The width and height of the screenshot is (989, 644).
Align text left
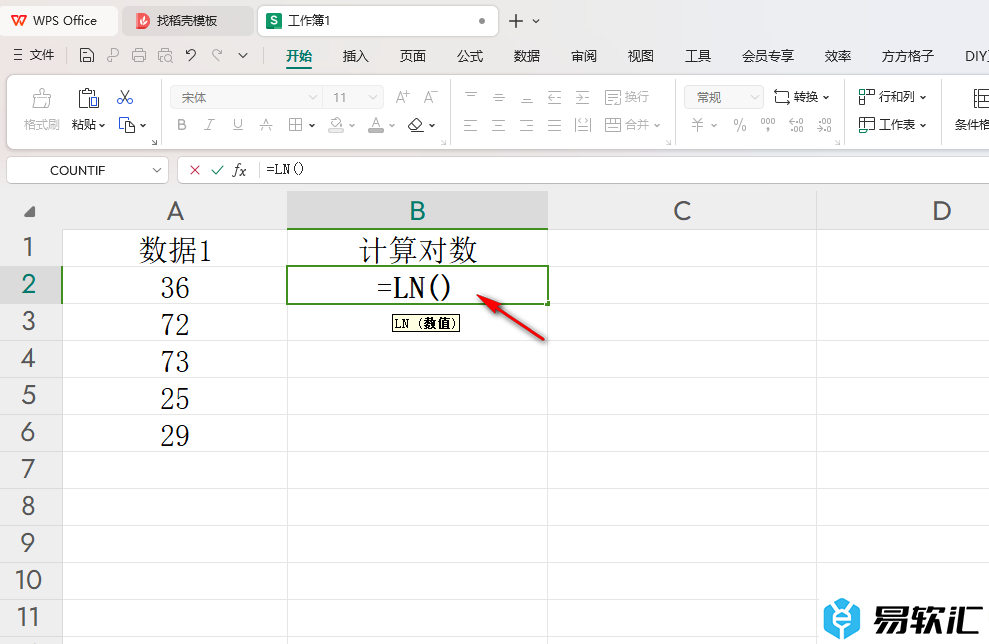(471, 125)
